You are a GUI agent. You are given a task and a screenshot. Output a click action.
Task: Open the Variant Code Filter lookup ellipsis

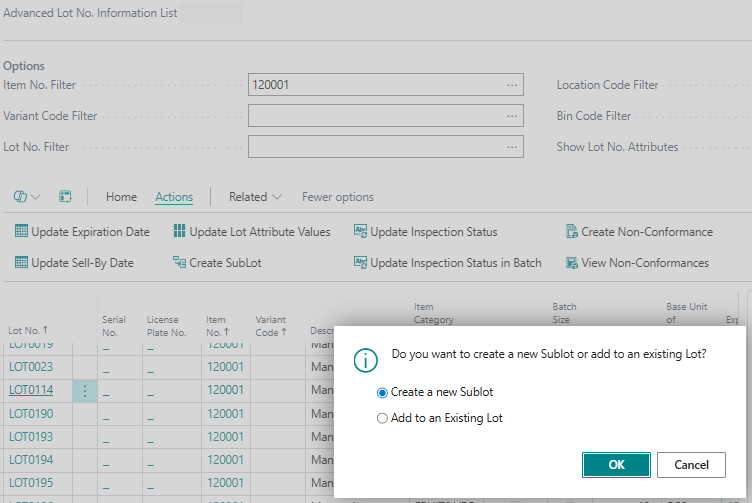(x=512, y=116)
